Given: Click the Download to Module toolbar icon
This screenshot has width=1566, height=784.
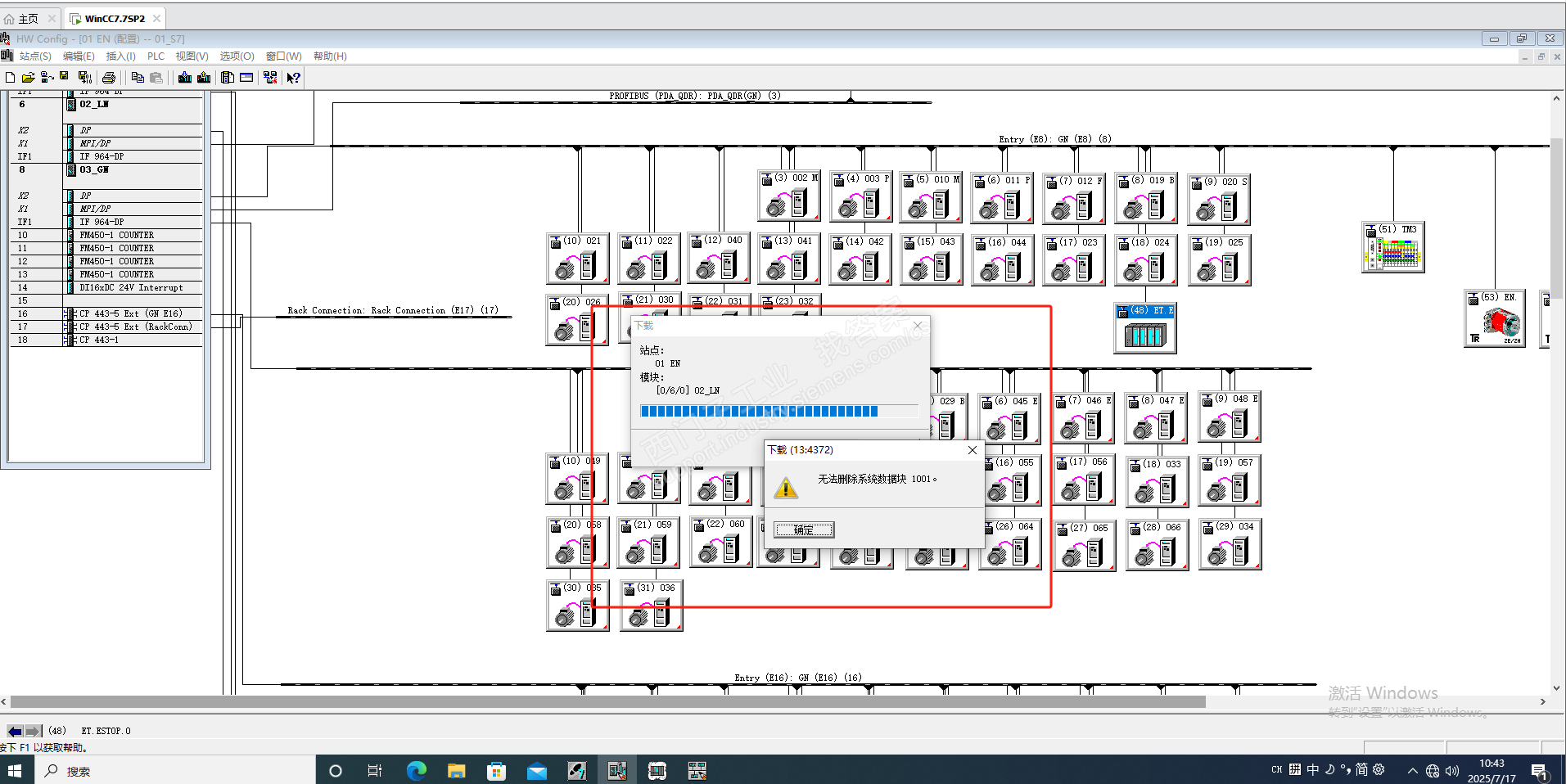Looking at the screenshot, I should point(185,78).
